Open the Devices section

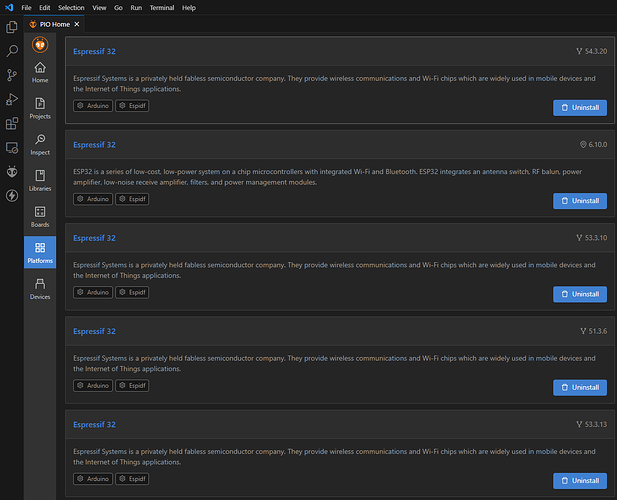[40, 289]
